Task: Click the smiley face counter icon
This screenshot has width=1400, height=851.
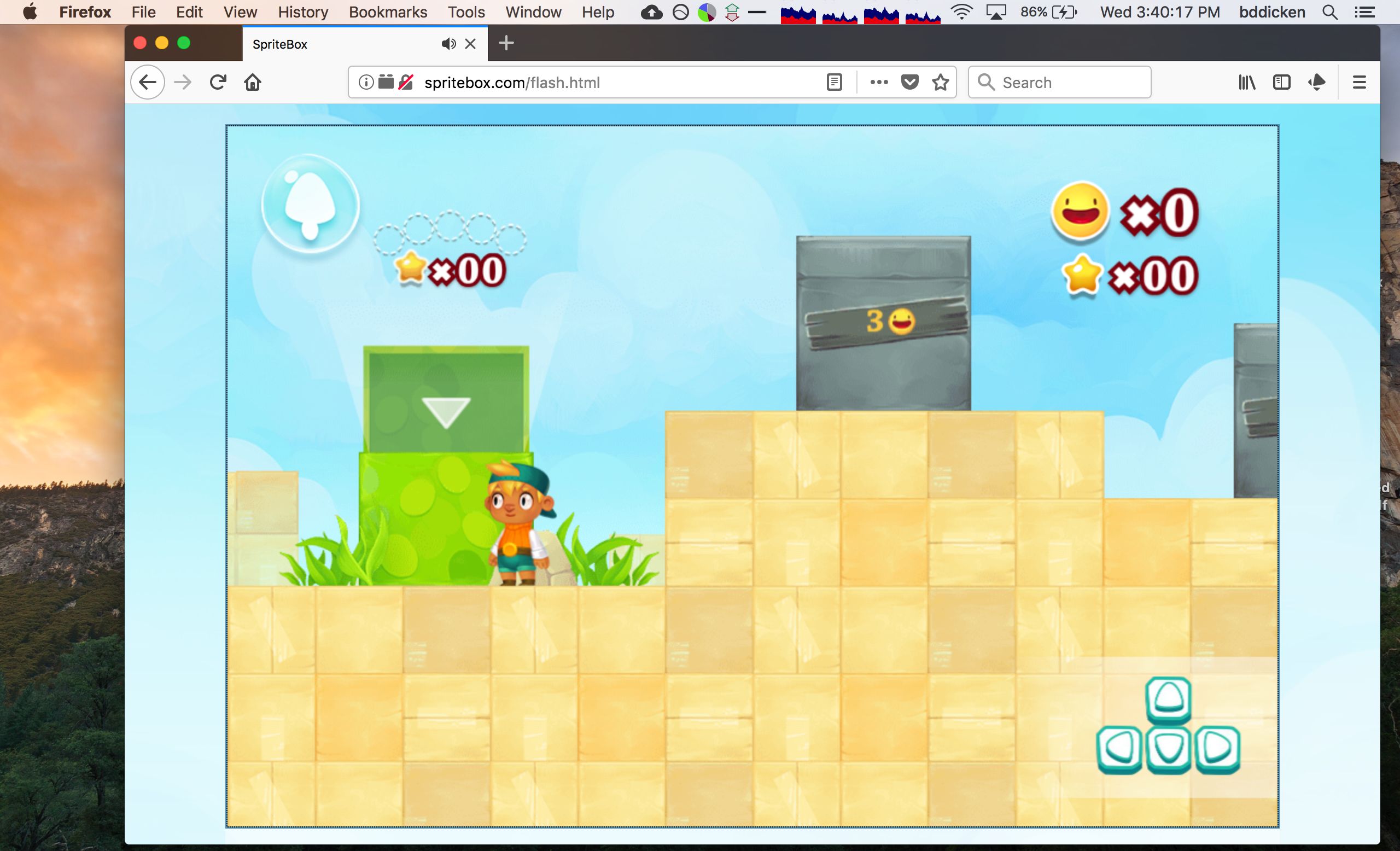Action: point(1080,211)
